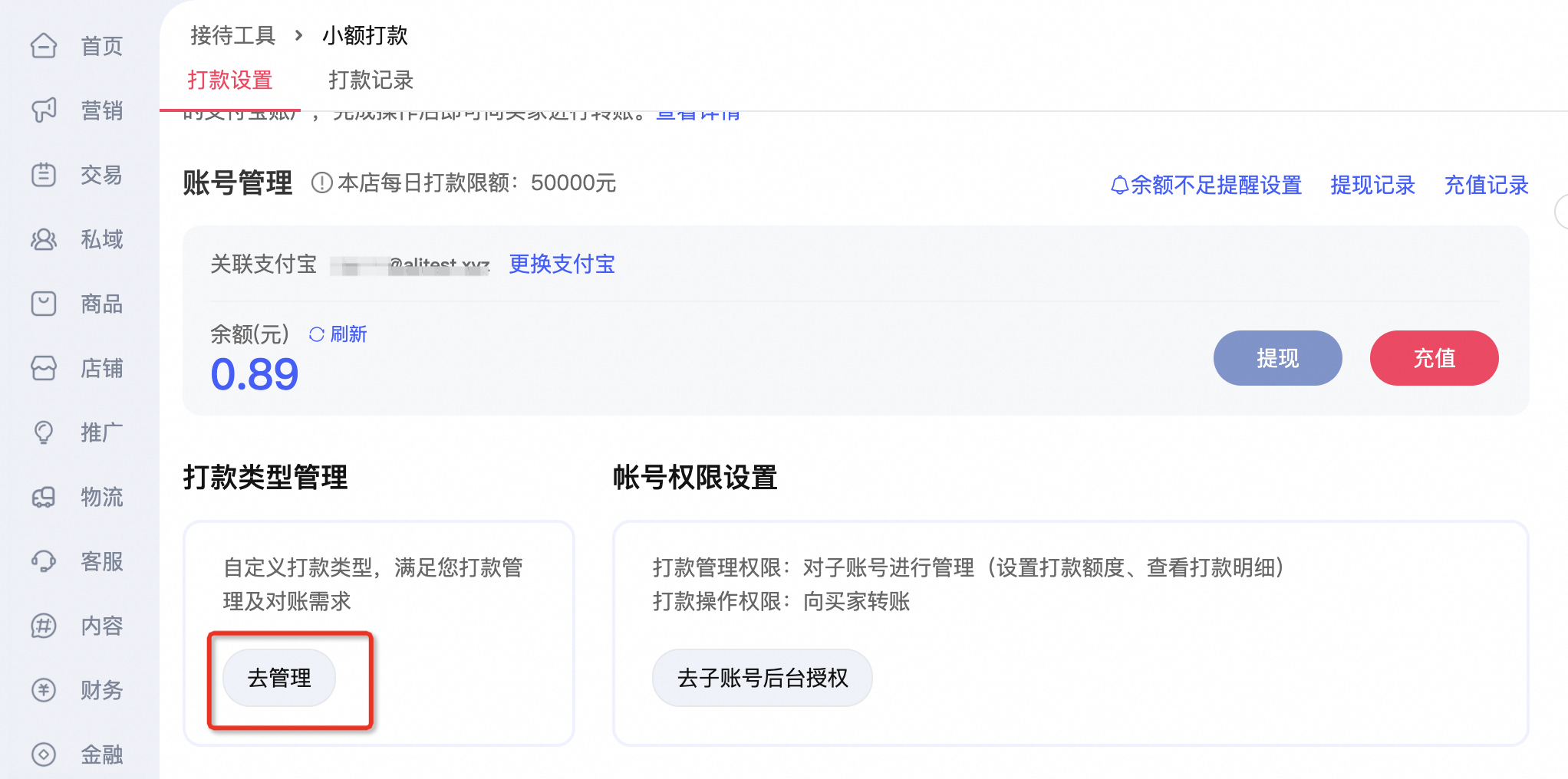Click 去管理 button
1568x779 pixels.
coord(279,678)
